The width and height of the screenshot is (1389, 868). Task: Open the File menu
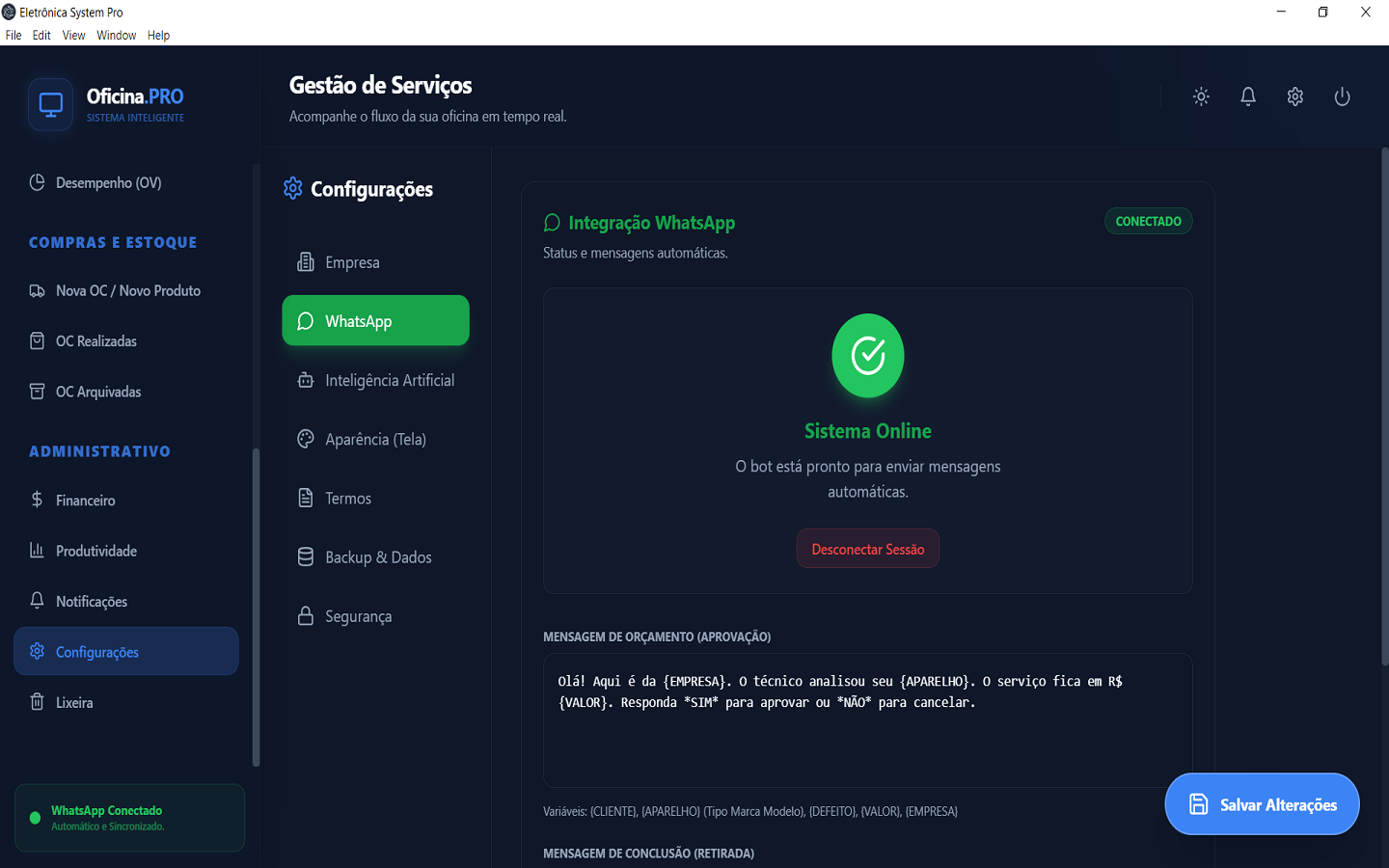14,35
